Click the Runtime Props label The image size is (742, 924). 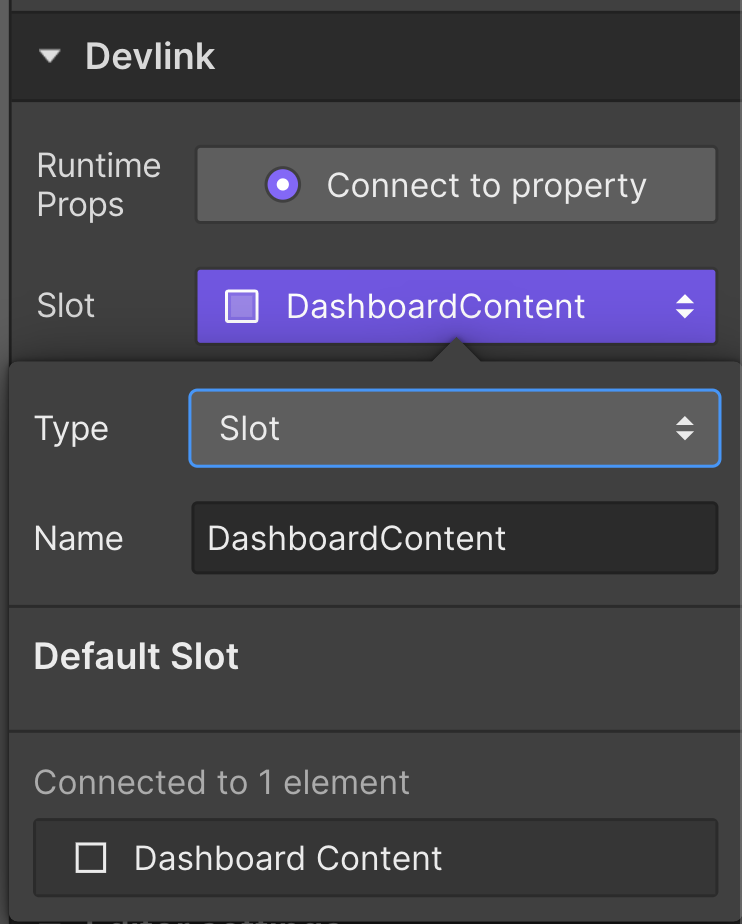point(98,185)
